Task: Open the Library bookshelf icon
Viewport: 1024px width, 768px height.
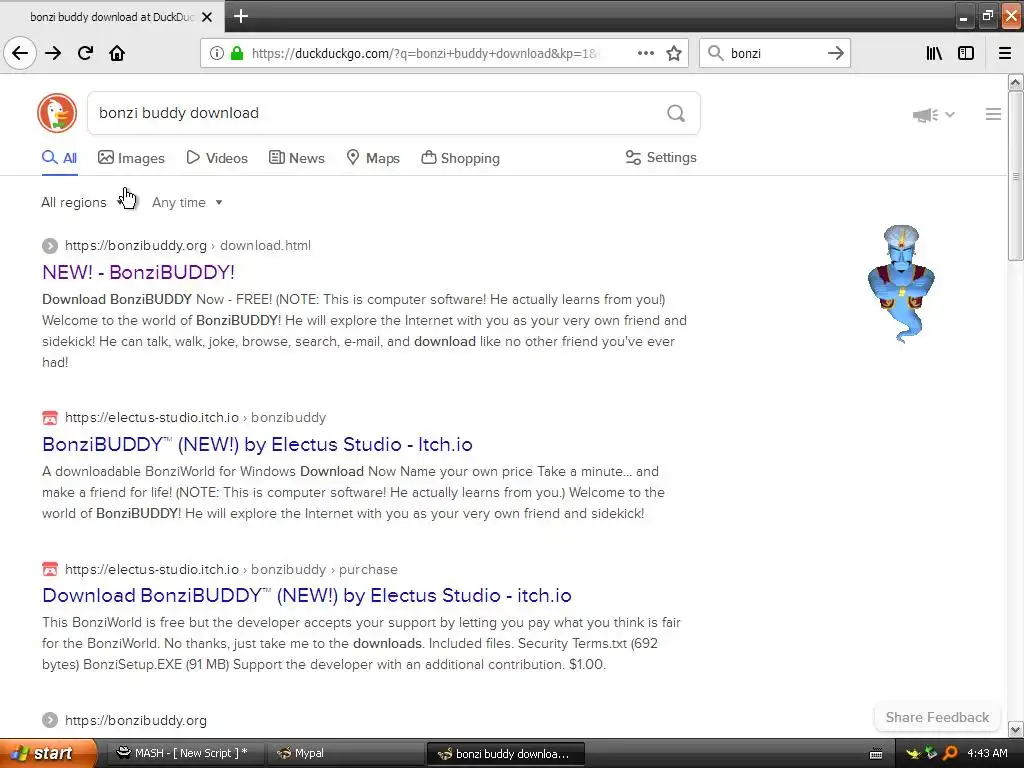Action: coord(934,53)
